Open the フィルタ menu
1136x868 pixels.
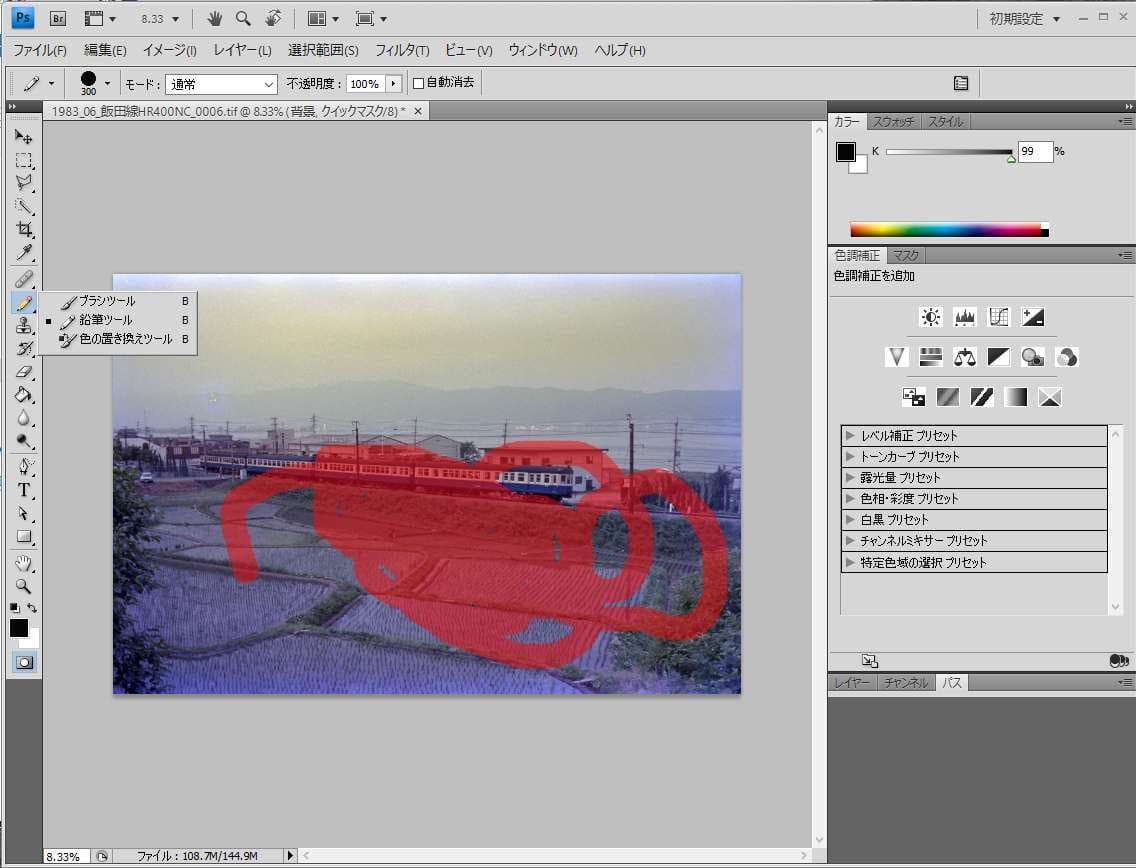point(401,50)
